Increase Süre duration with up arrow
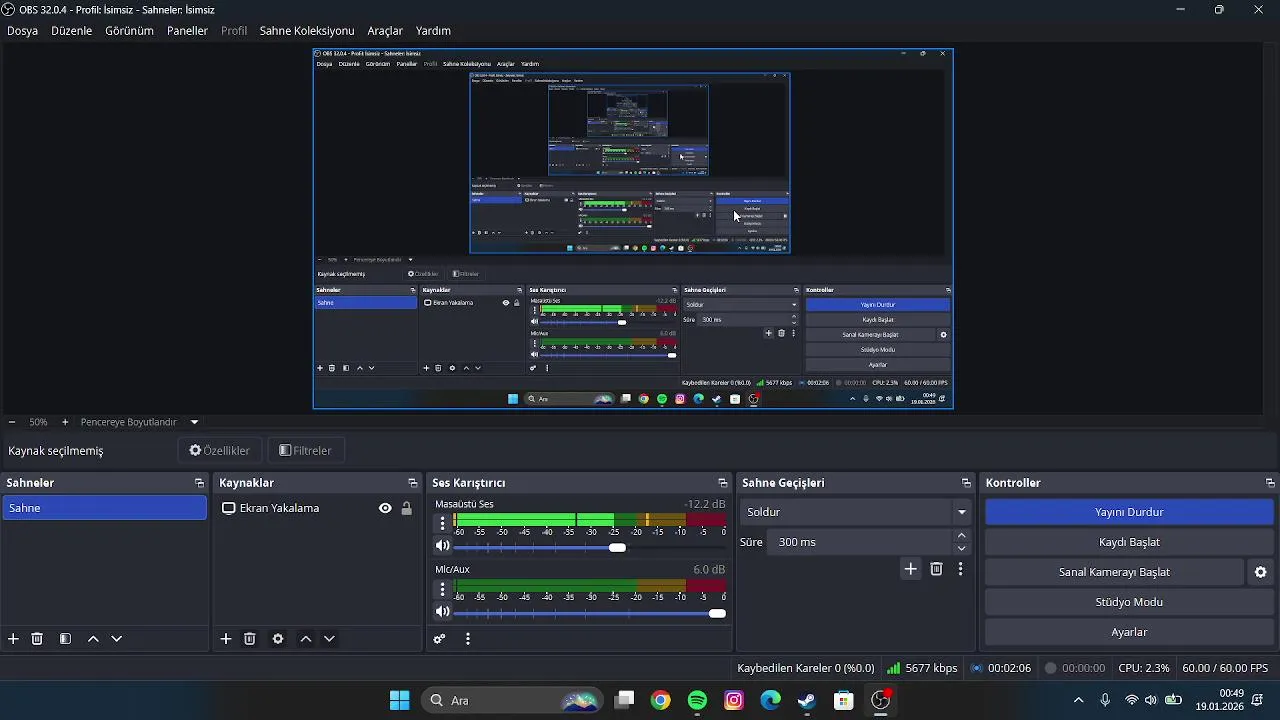1280x720 pixels. 962,536
